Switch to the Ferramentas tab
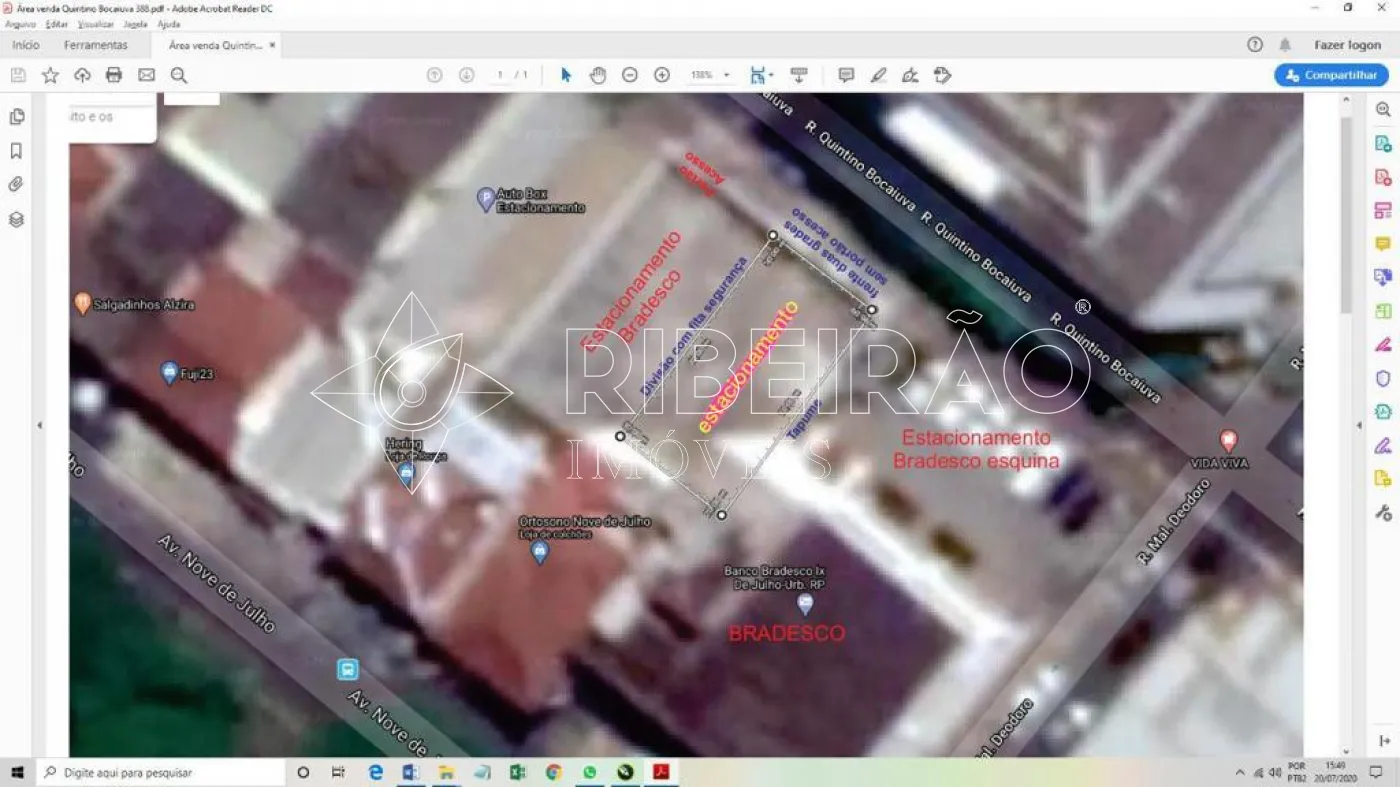Screen dimensions: 1400x787 [96, 45]
